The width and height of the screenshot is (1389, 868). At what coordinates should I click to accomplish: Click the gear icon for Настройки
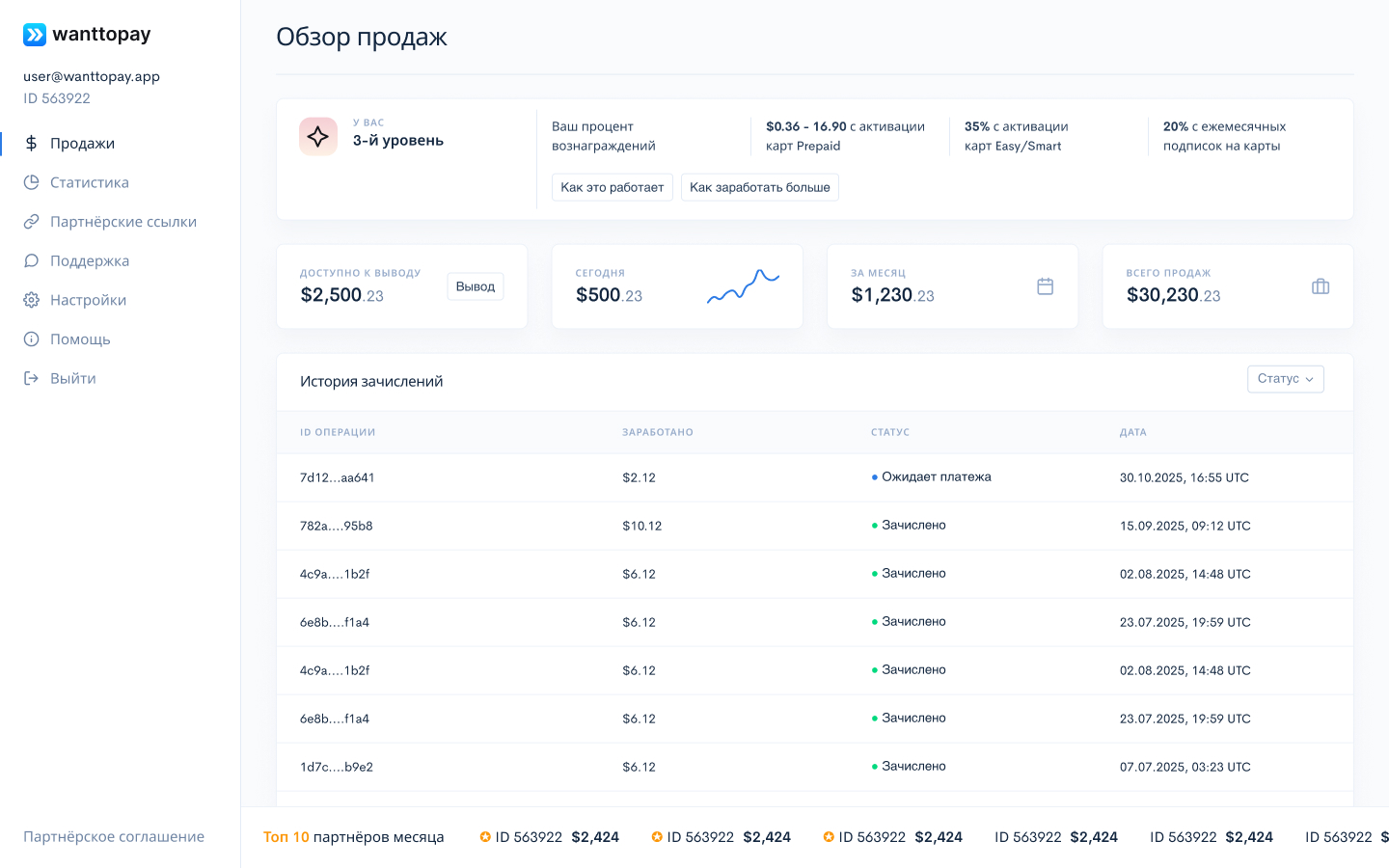(32, 300)
